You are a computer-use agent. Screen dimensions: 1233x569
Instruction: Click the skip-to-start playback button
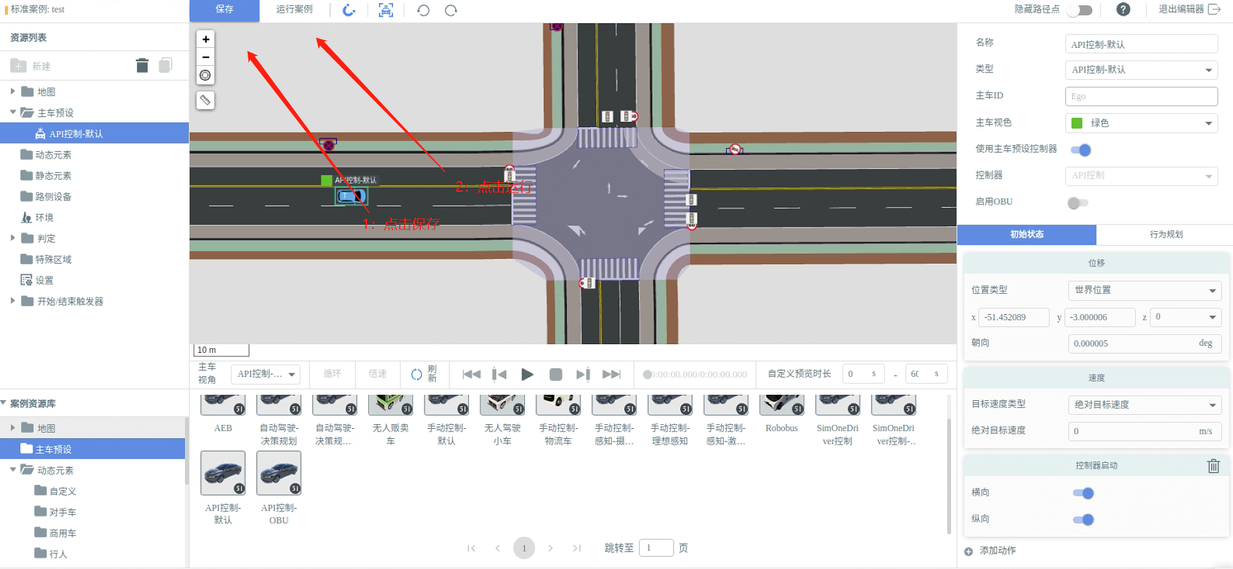click(x=472, y=374)
